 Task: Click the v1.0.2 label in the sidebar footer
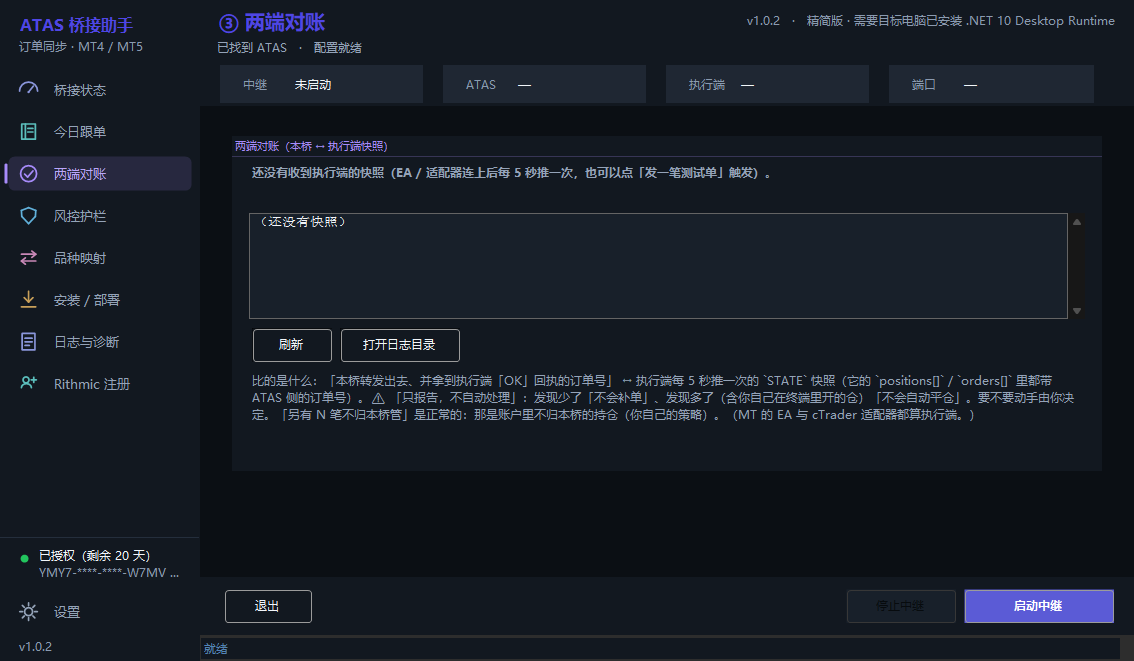[35, 647]
